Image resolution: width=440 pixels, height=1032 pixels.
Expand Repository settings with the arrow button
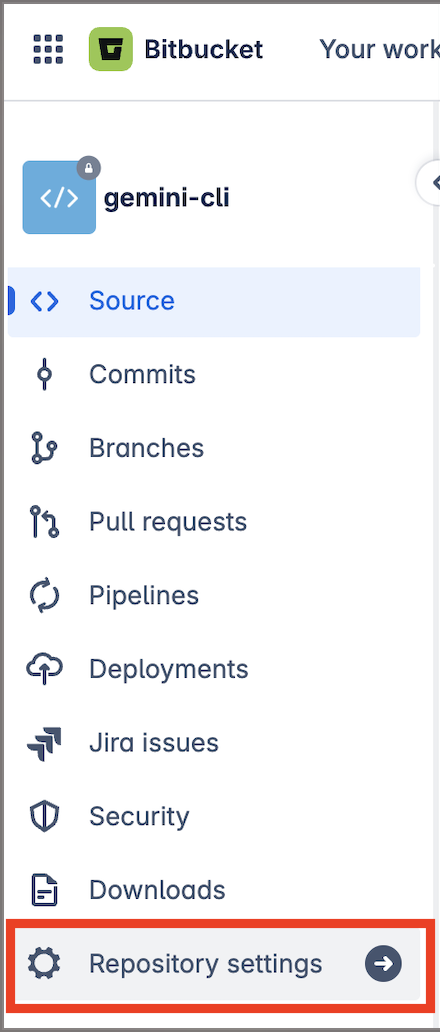click(383, 964)
